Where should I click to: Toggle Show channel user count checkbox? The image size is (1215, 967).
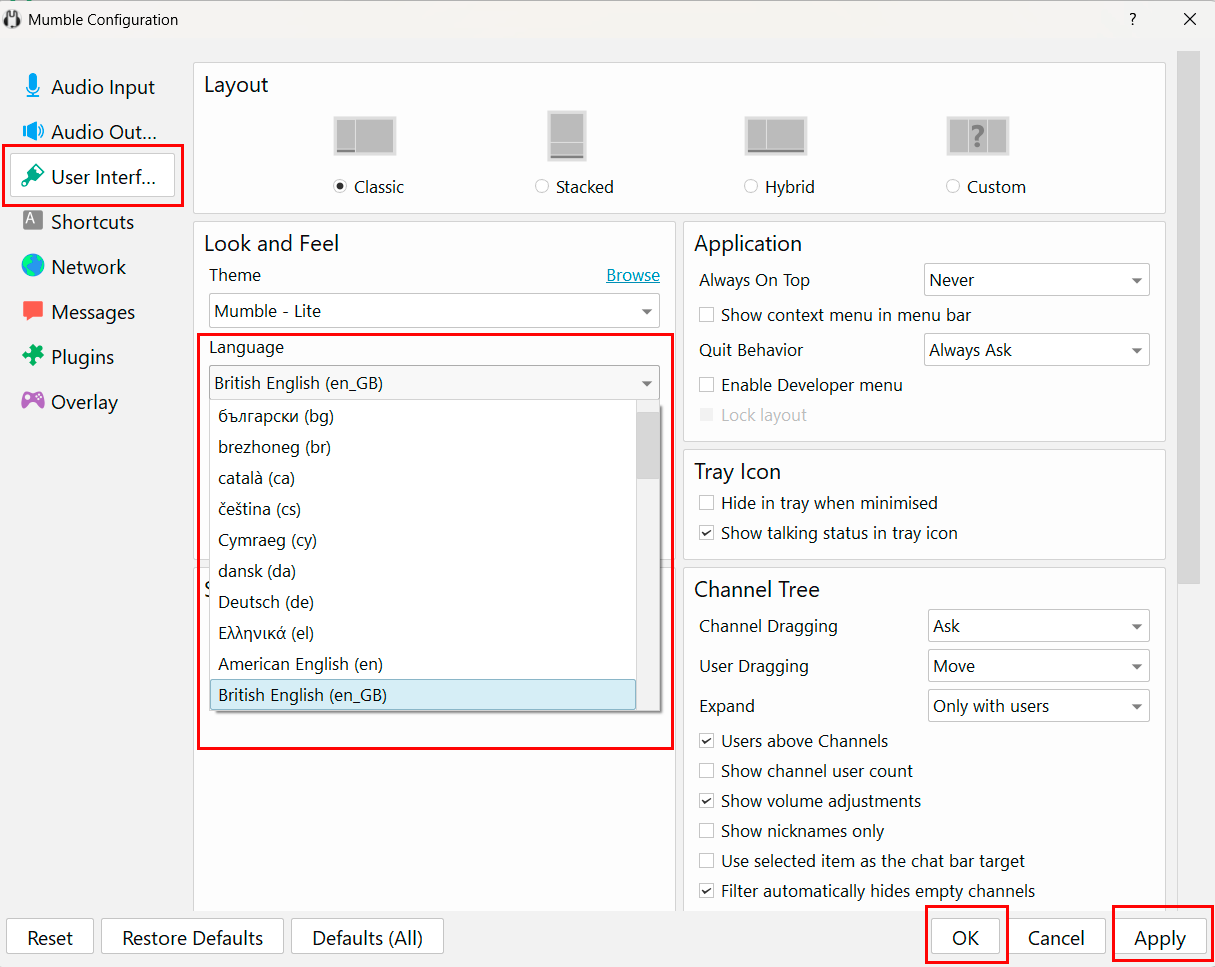click(707, 771)
